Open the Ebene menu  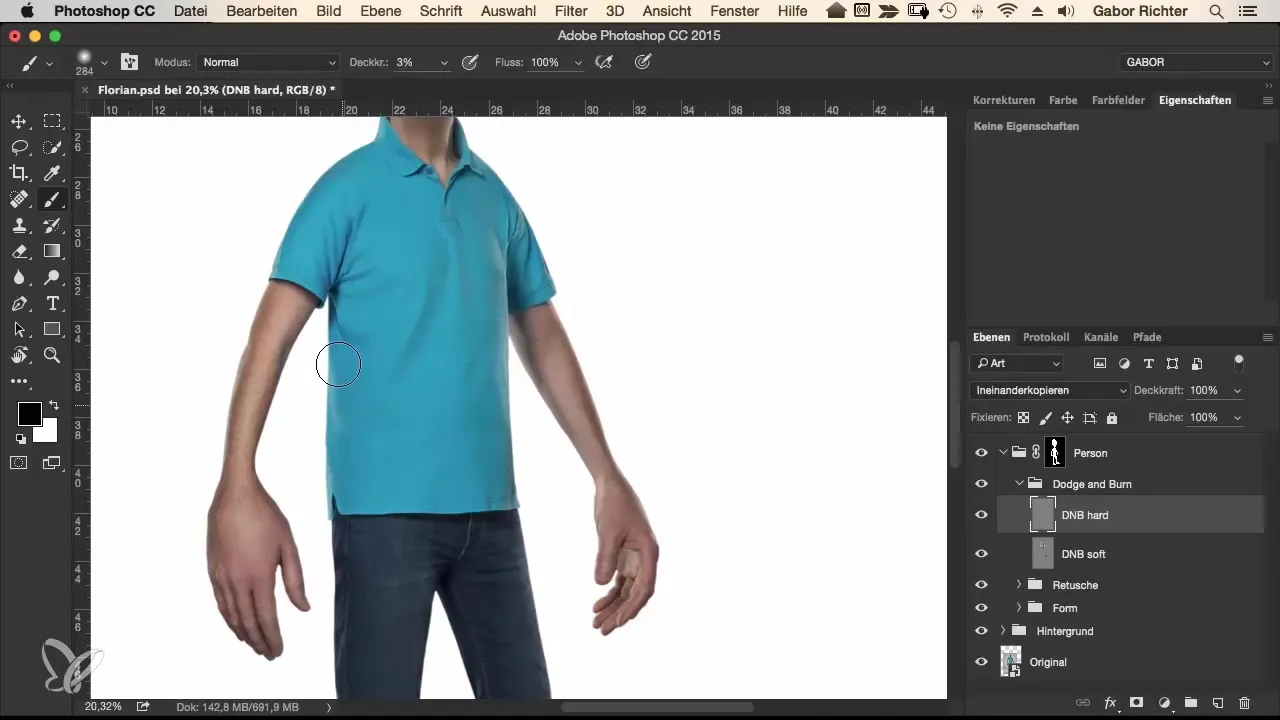pyautogui.click(x=380, y=11)
